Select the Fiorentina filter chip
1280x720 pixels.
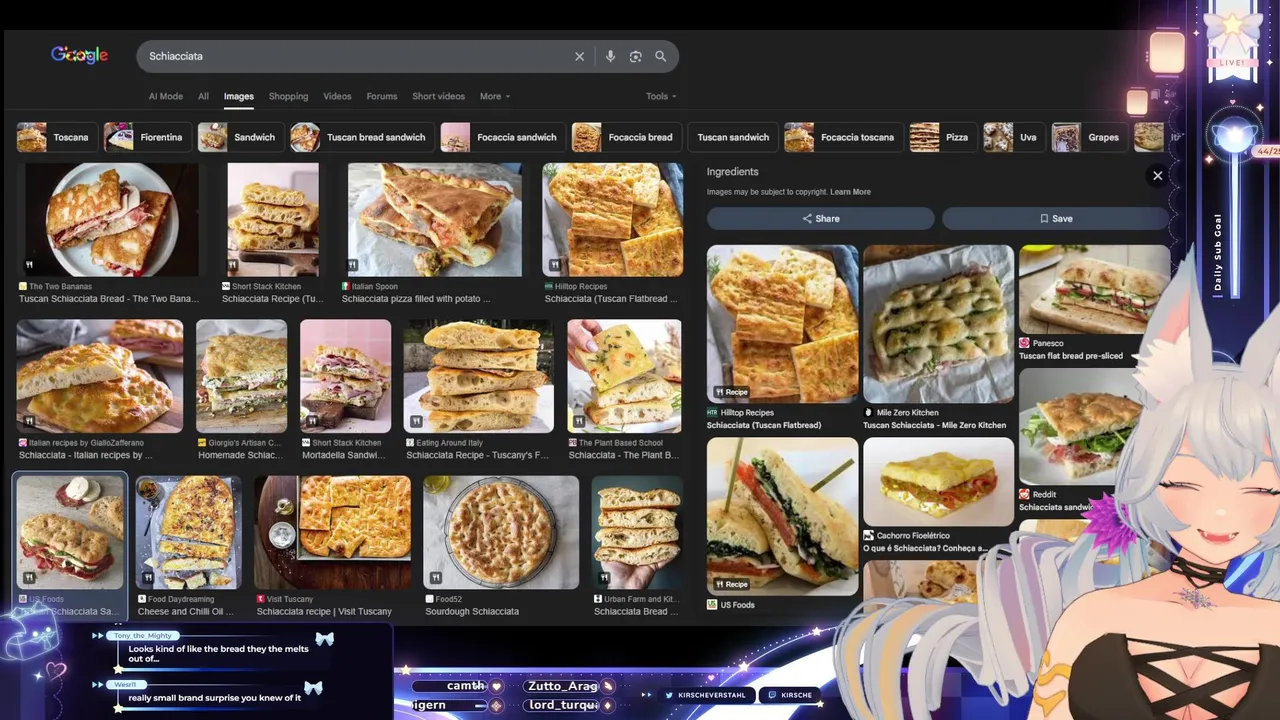[148, 137]
